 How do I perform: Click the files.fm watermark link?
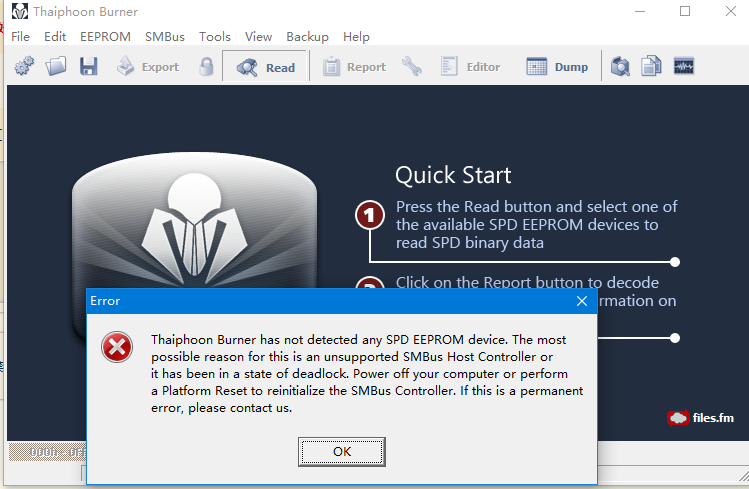pyautogui.click(x=700, y=418)
